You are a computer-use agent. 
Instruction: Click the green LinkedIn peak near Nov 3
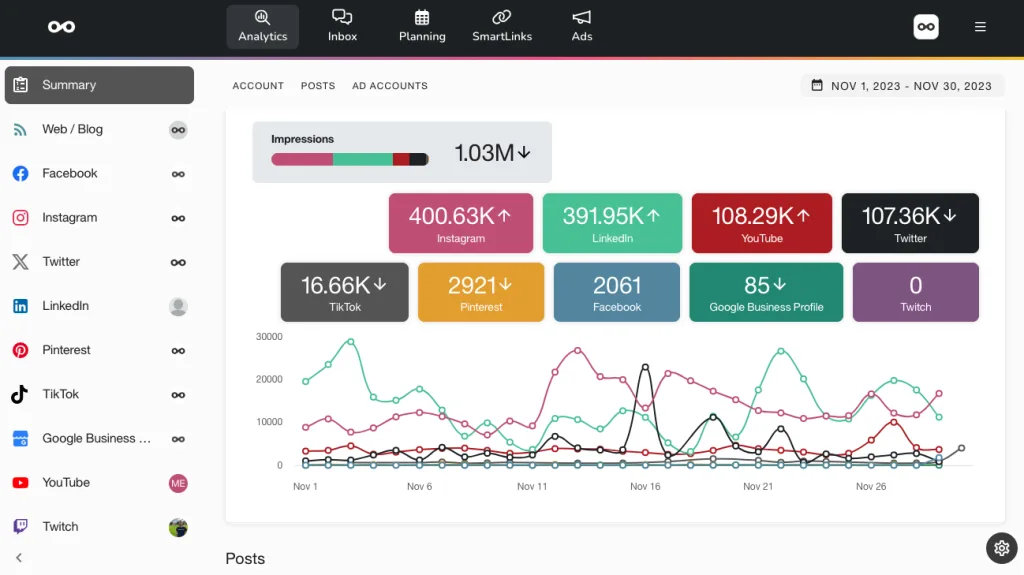[351, 342]
